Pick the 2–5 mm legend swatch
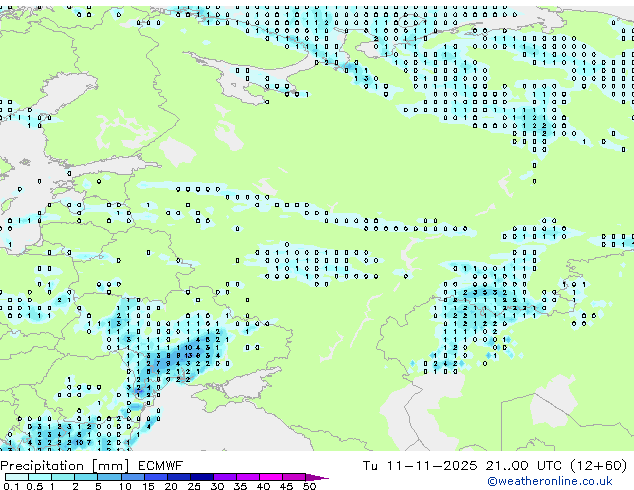 (x=86, y=477)
